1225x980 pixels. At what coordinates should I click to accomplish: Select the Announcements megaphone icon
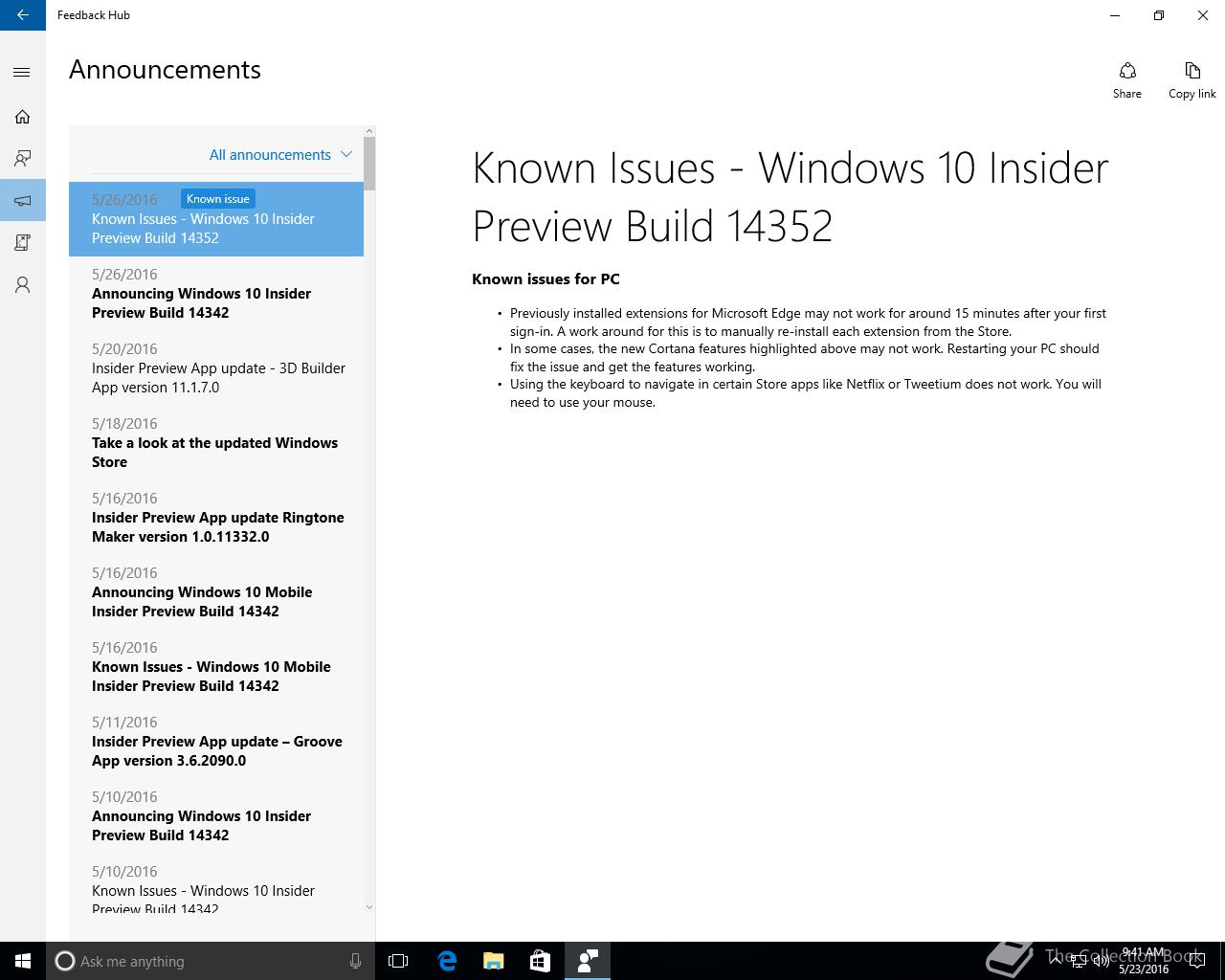23,201
